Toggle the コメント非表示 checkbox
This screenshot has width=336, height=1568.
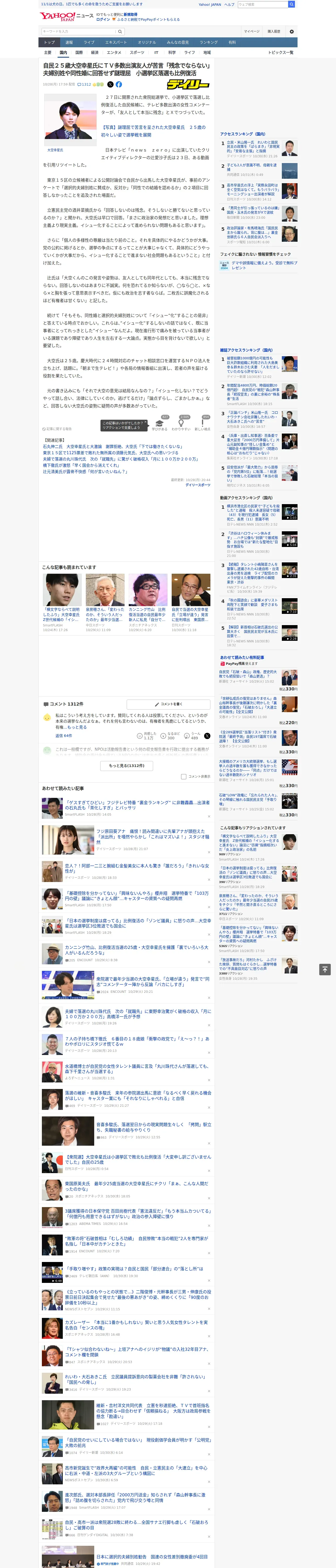[183, 777]
